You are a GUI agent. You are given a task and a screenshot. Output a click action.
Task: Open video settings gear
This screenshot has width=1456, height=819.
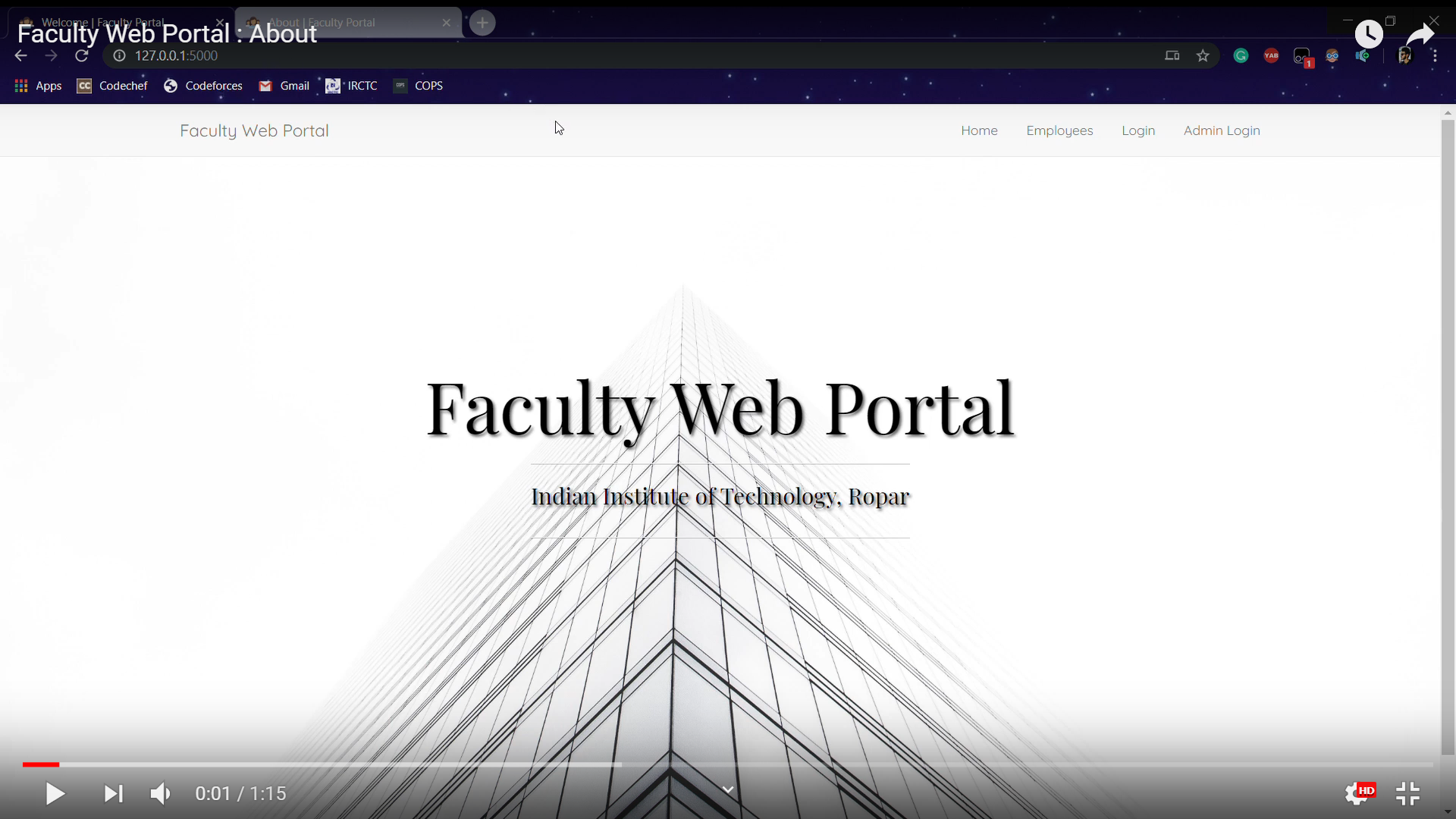[x=1357, y=794]
